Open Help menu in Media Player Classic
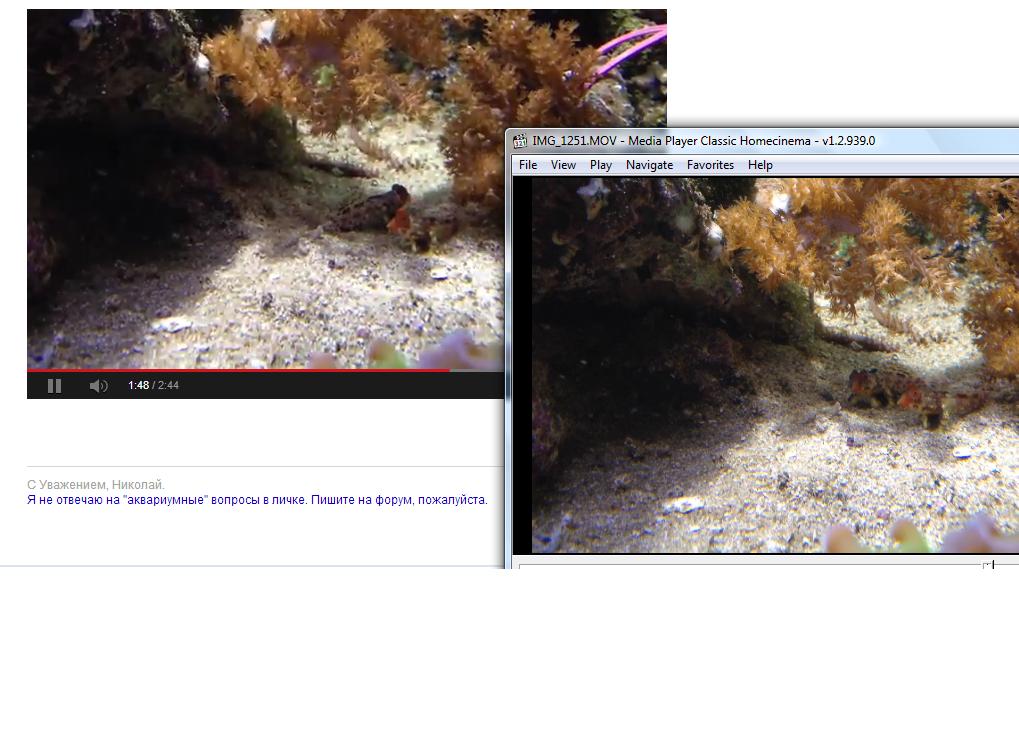The height and width of the screenshot is (735, 1019). pyautogui.click(x=760, y=165)
